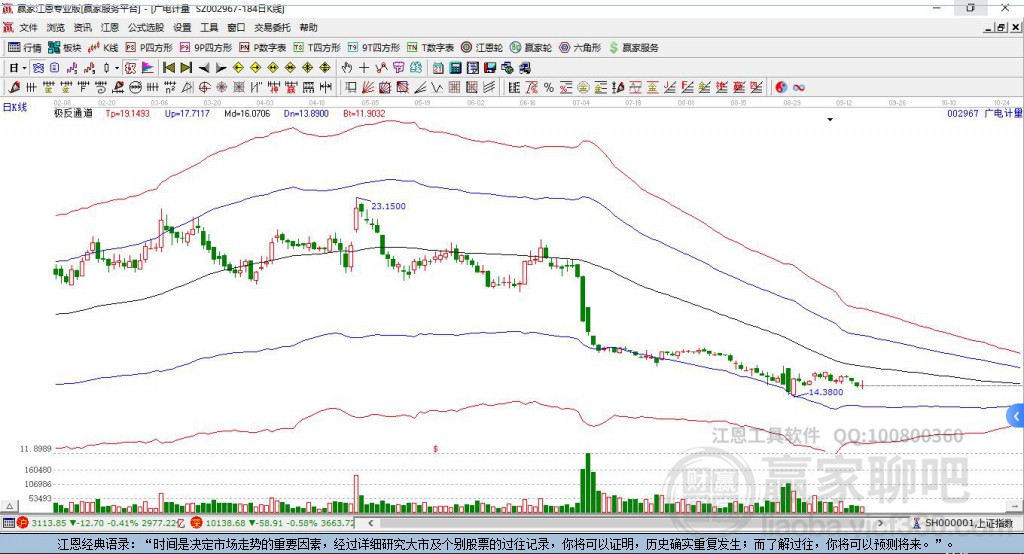Click the 002967 广电计量 stock label
This screenshot has height=554, width=1024.
coord(984,113)
